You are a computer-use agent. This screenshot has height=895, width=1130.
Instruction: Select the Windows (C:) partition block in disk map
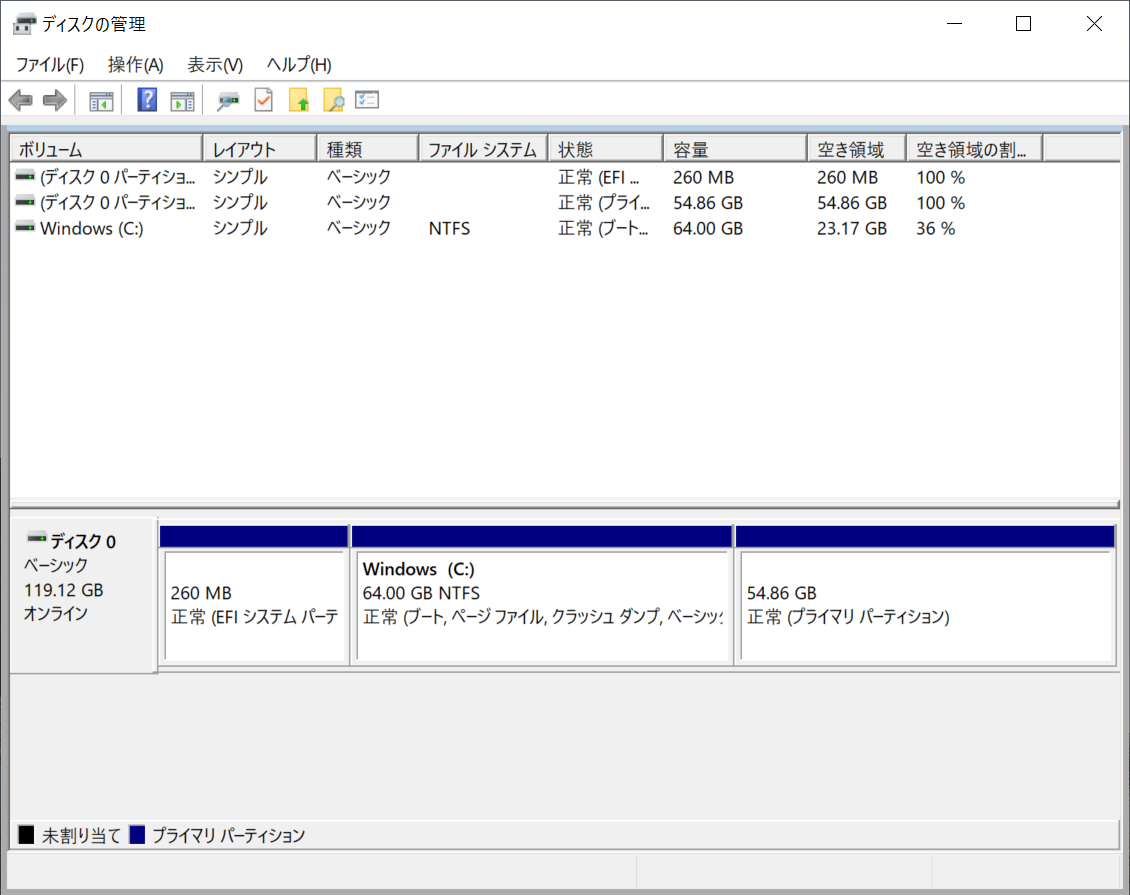(x=542, y=595)
